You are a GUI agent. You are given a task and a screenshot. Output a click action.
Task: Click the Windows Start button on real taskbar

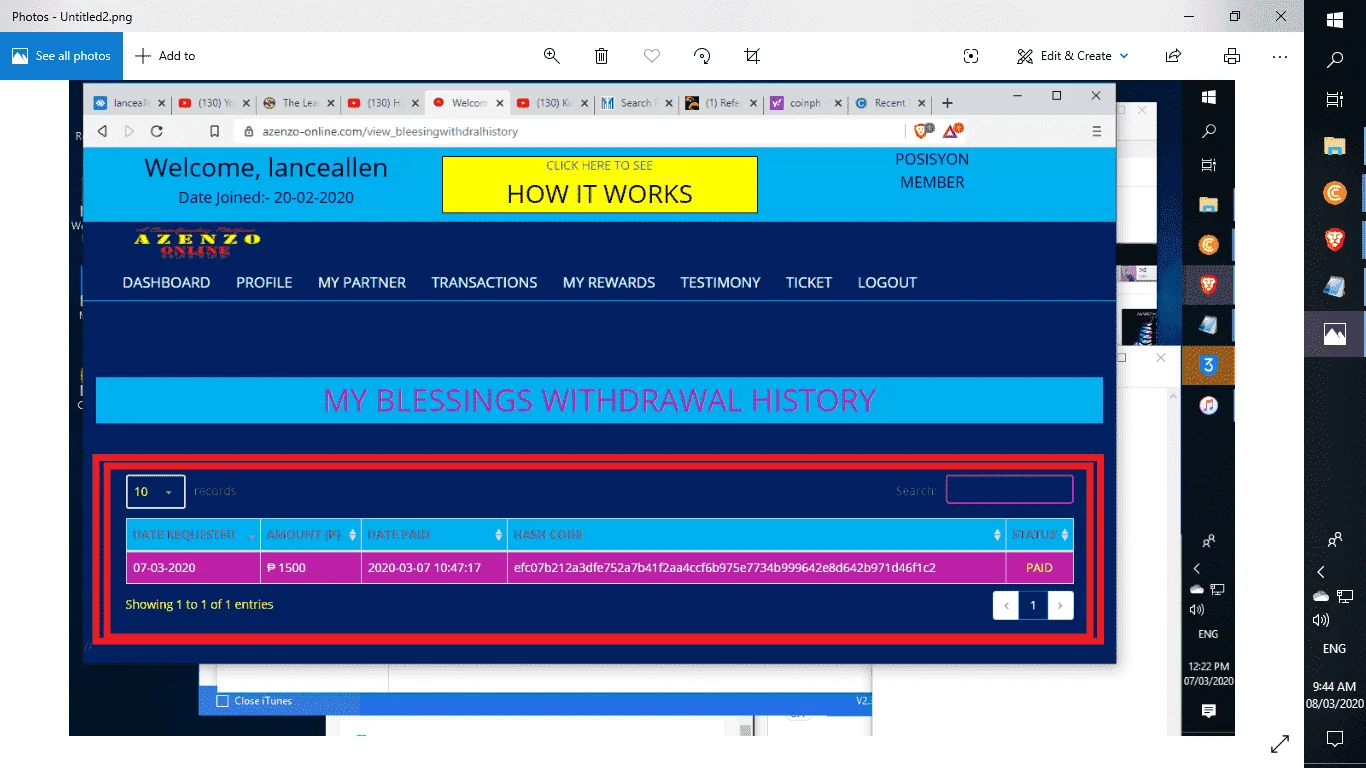point(1335,20)
